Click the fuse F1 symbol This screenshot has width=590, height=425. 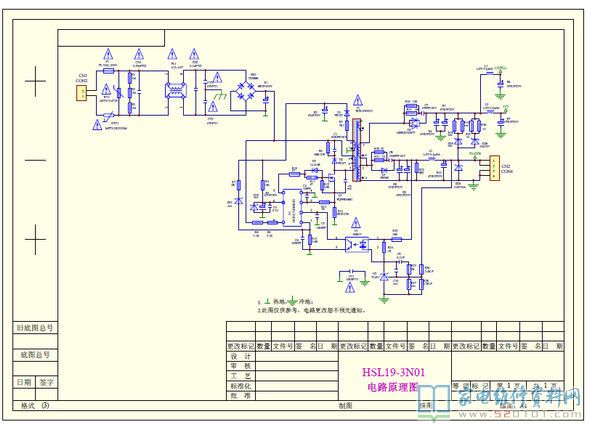[x=108, y=71]
